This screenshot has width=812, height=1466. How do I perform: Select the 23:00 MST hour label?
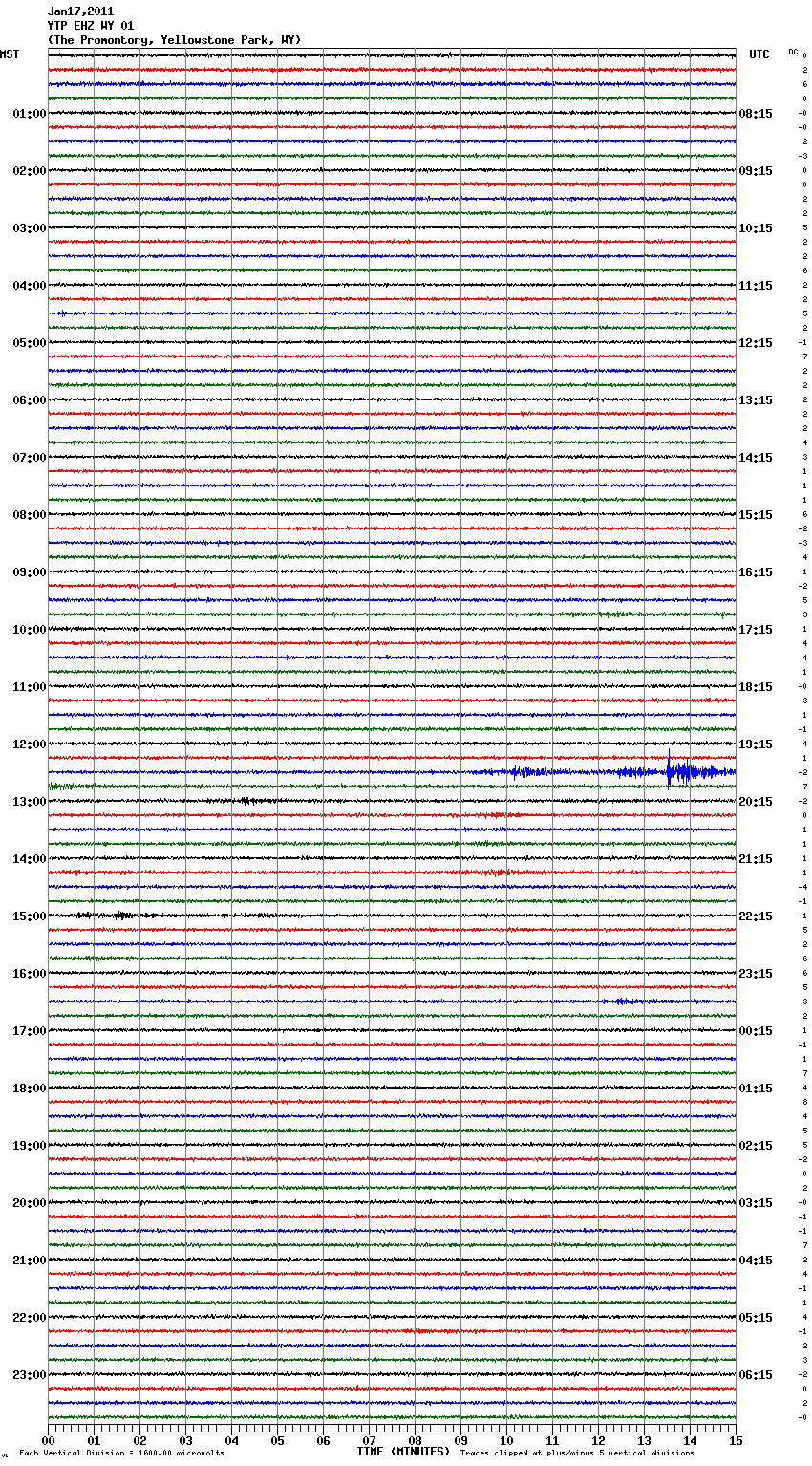click(30, 1375)
